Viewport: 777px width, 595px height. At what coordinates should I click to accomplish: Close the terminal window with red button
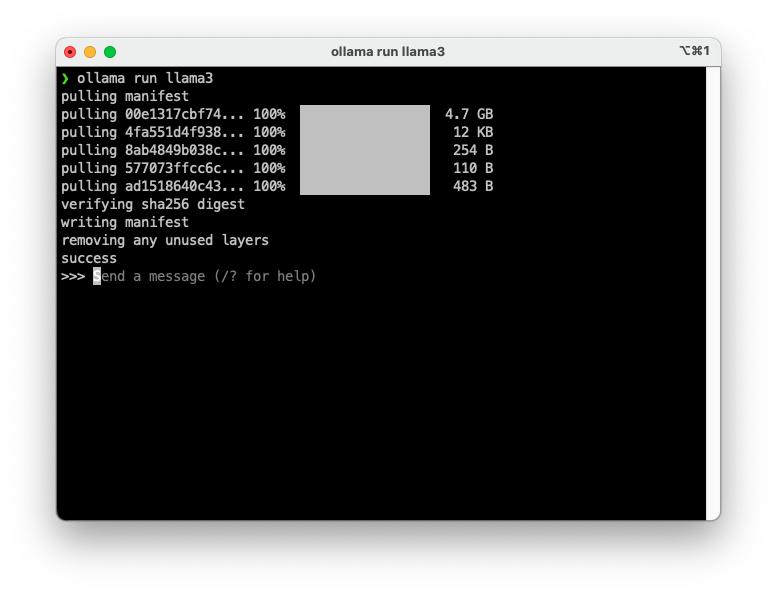pos(70,52)
